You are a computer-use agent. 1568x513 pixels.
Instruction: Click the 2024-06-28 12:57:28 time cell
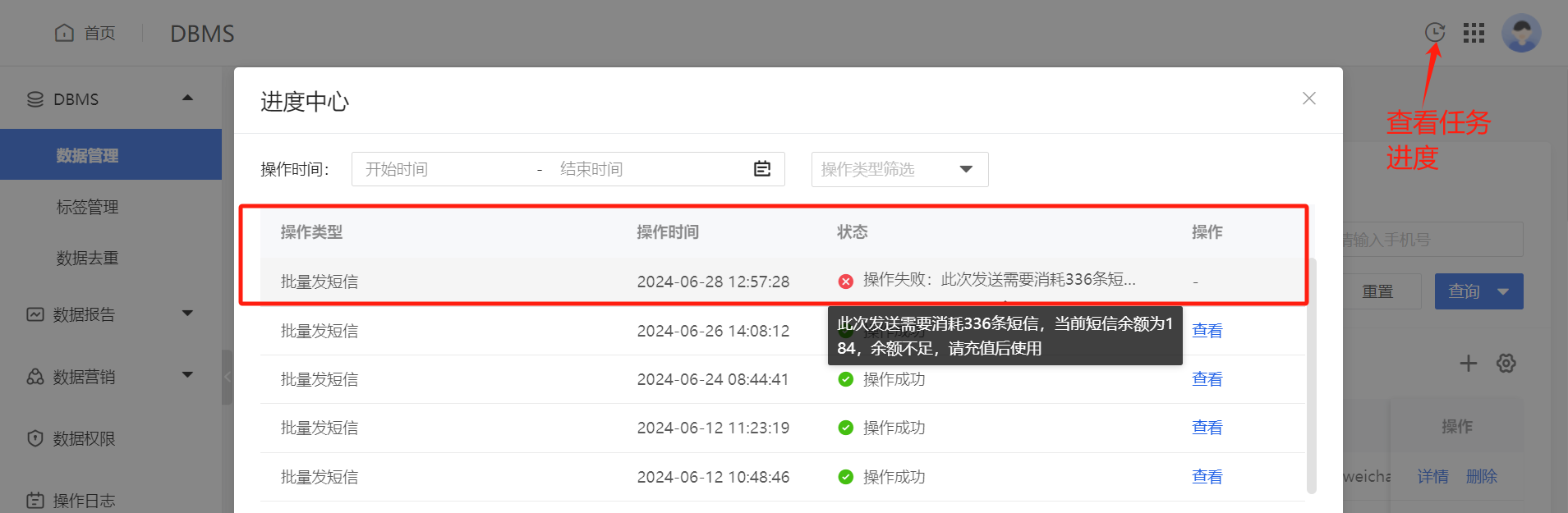(713, 282)
